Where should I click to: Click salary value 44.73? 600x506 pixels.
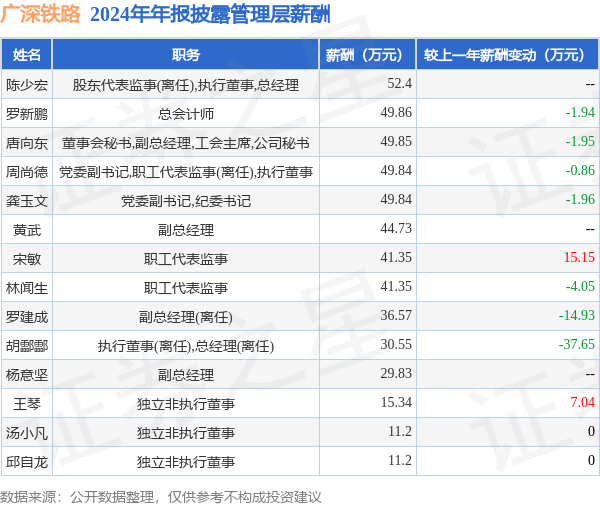click(396, 229)
